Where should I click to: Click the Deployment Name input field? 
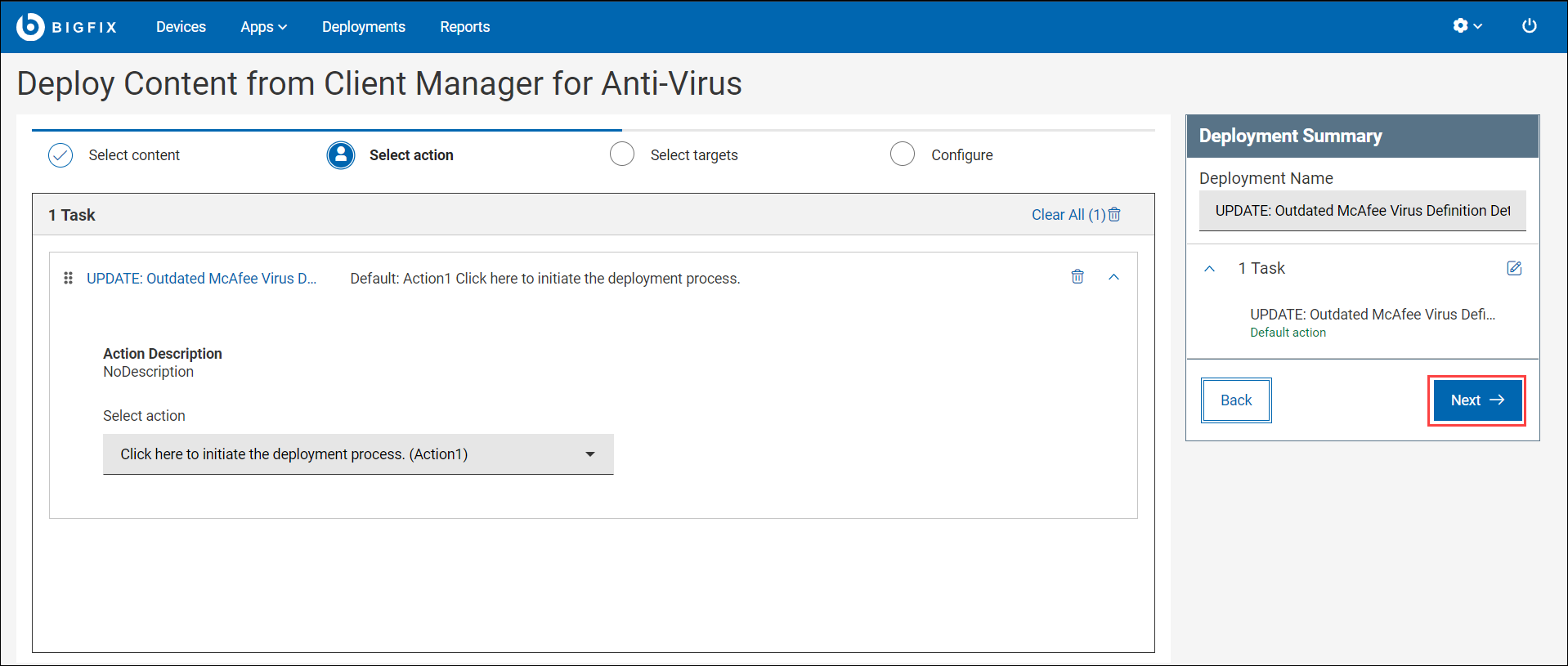[x=1362, y=211]
